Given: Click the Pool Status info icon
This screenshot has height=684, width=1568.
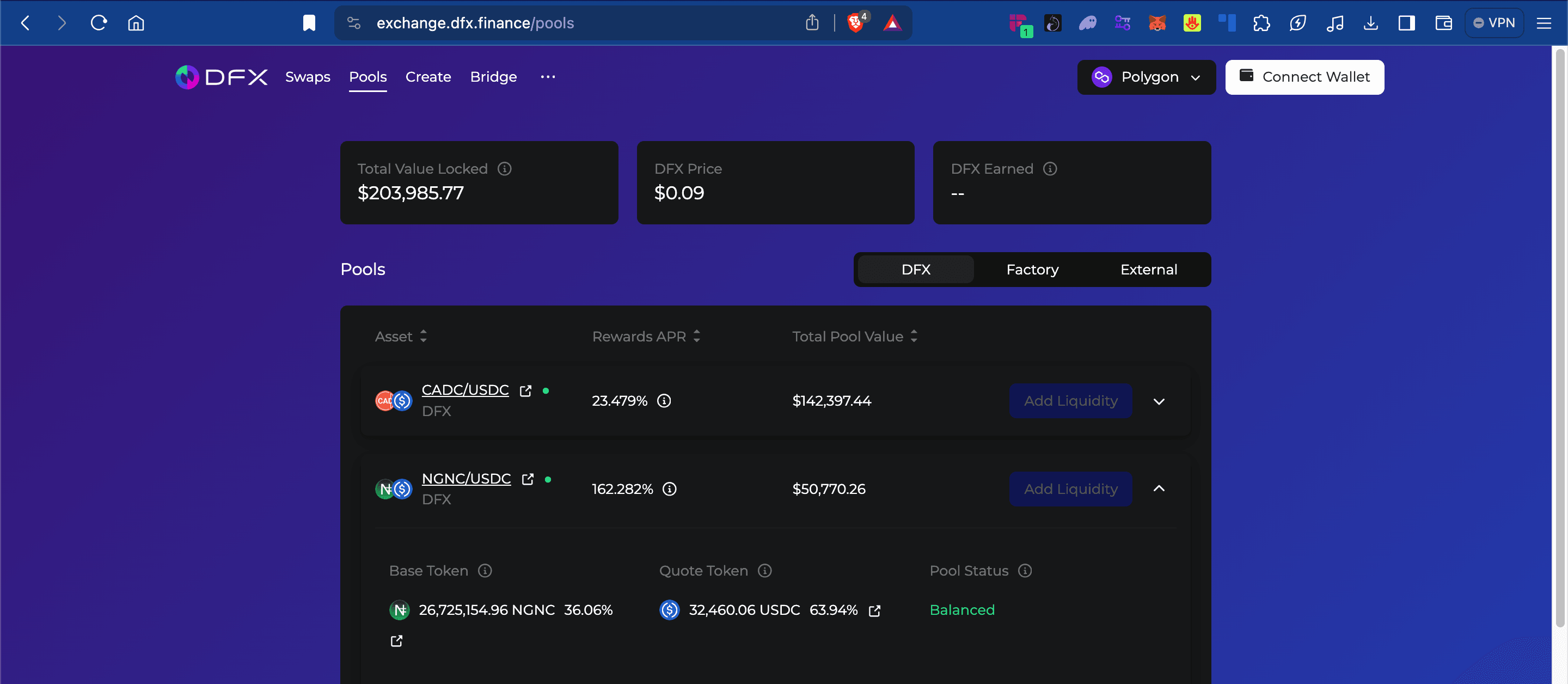Looking at the screenshot, I should tap(1025, 571).
